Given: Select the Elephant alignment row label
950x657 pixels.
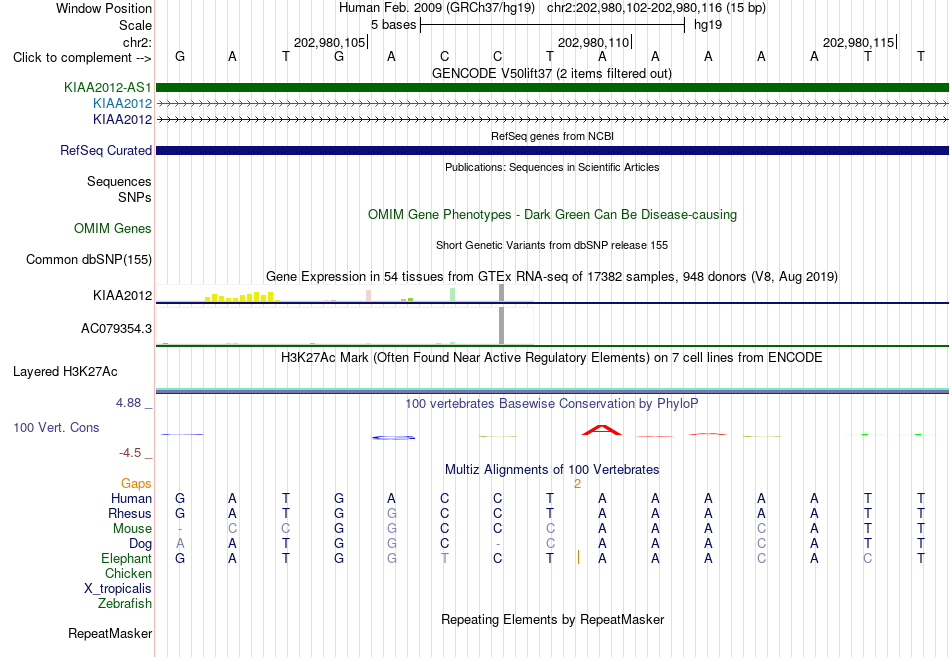Looking at the screenshot, I should coord(127,558).
